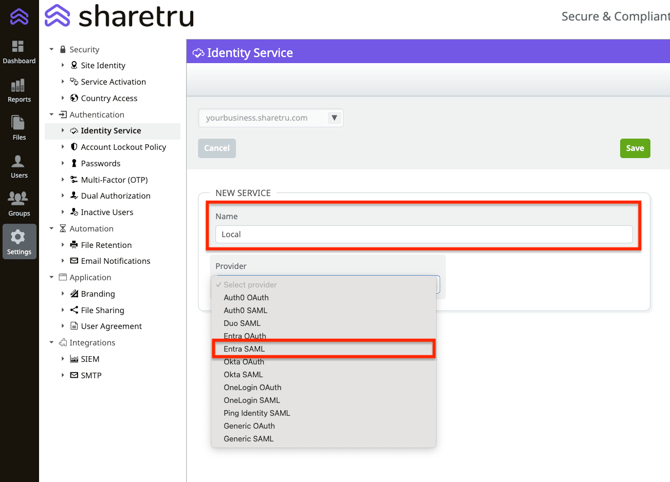
Task: Pick Generic SAML in the provider list
Action: click(x=248, y=439)
